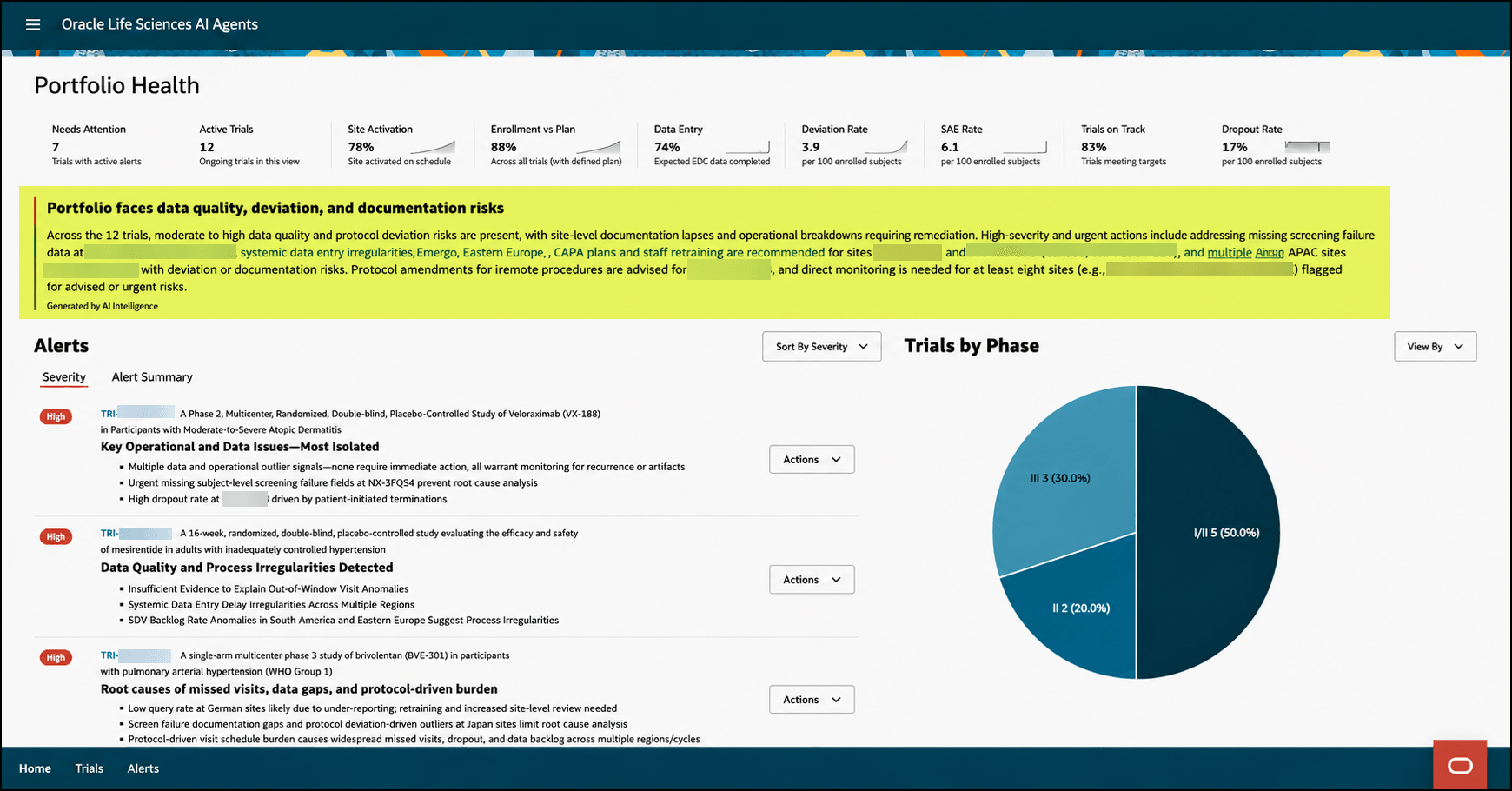The height and width of the screenshot is (791, 1512).
Task: Click the Active Trials count 12
Action: pos(207,147)
